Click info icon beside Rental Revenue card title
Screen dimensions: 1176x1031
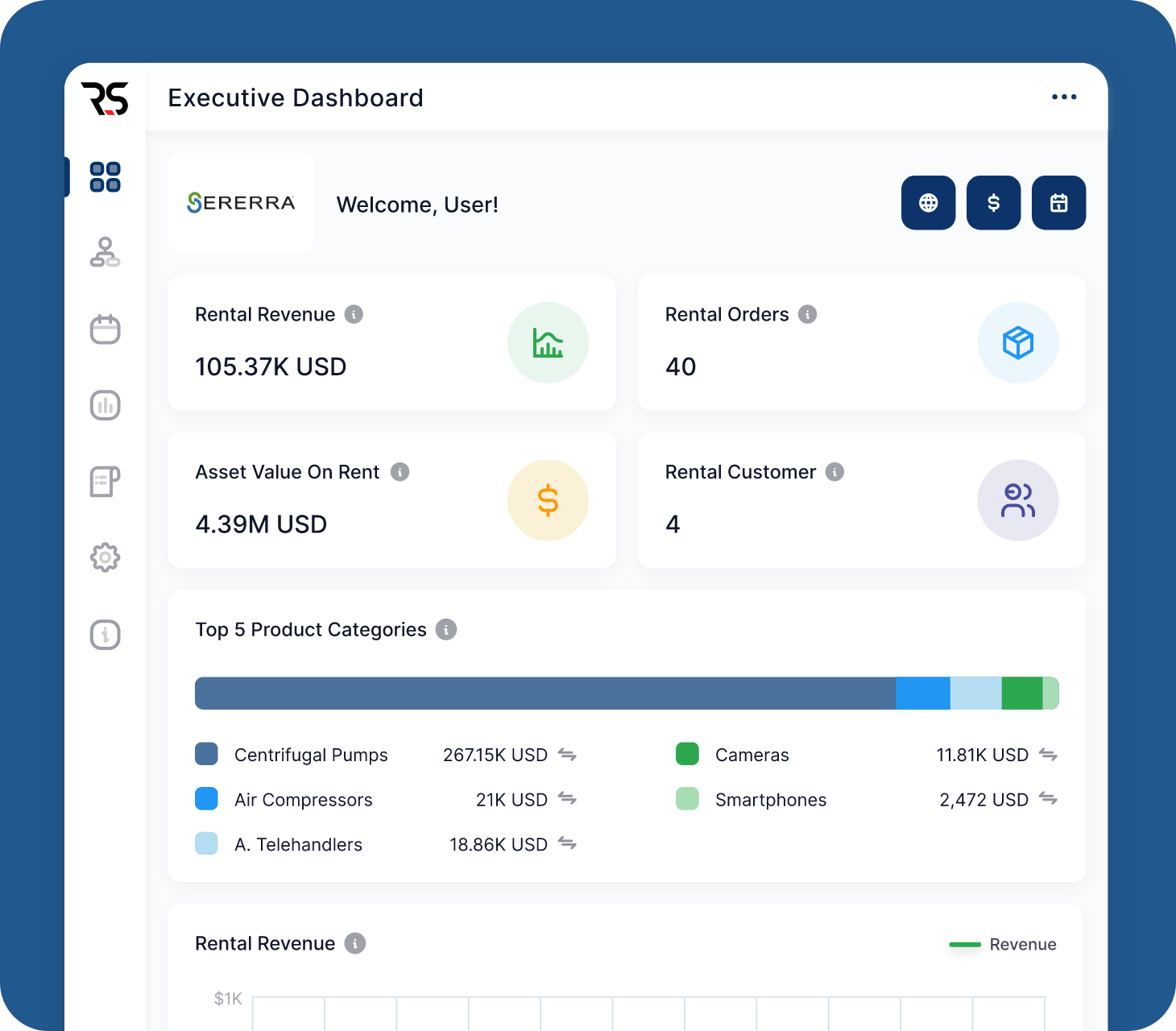click(354, 314)
